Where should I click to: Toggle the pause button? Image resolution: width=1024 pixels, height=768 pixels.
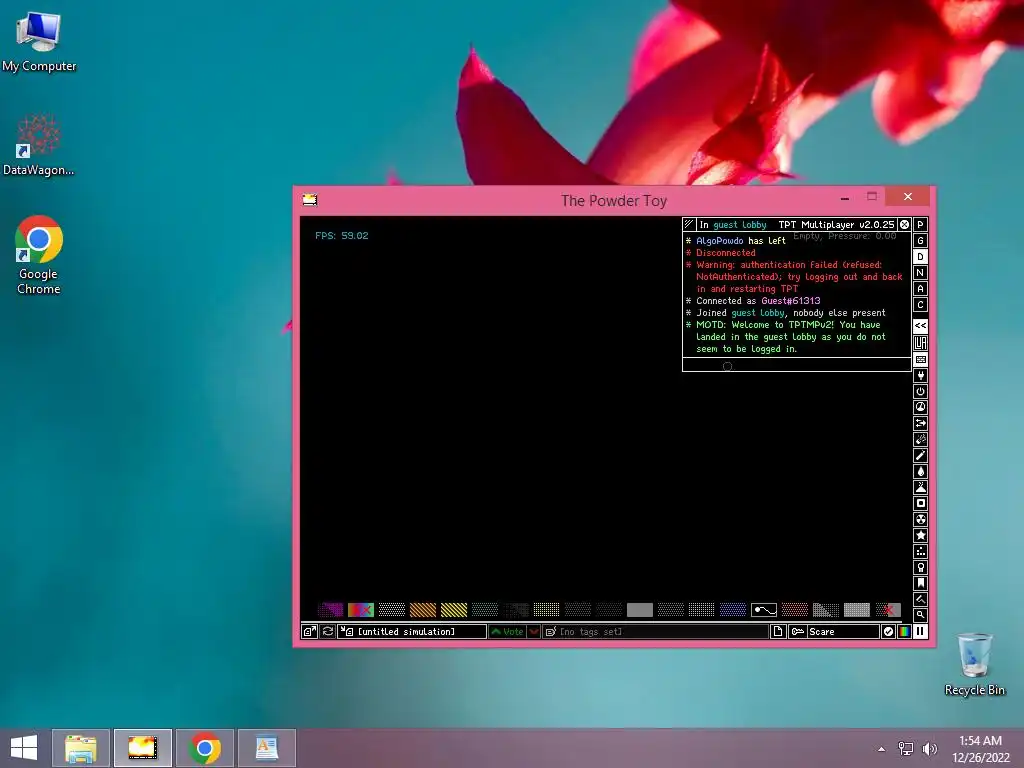coord(920,632)
